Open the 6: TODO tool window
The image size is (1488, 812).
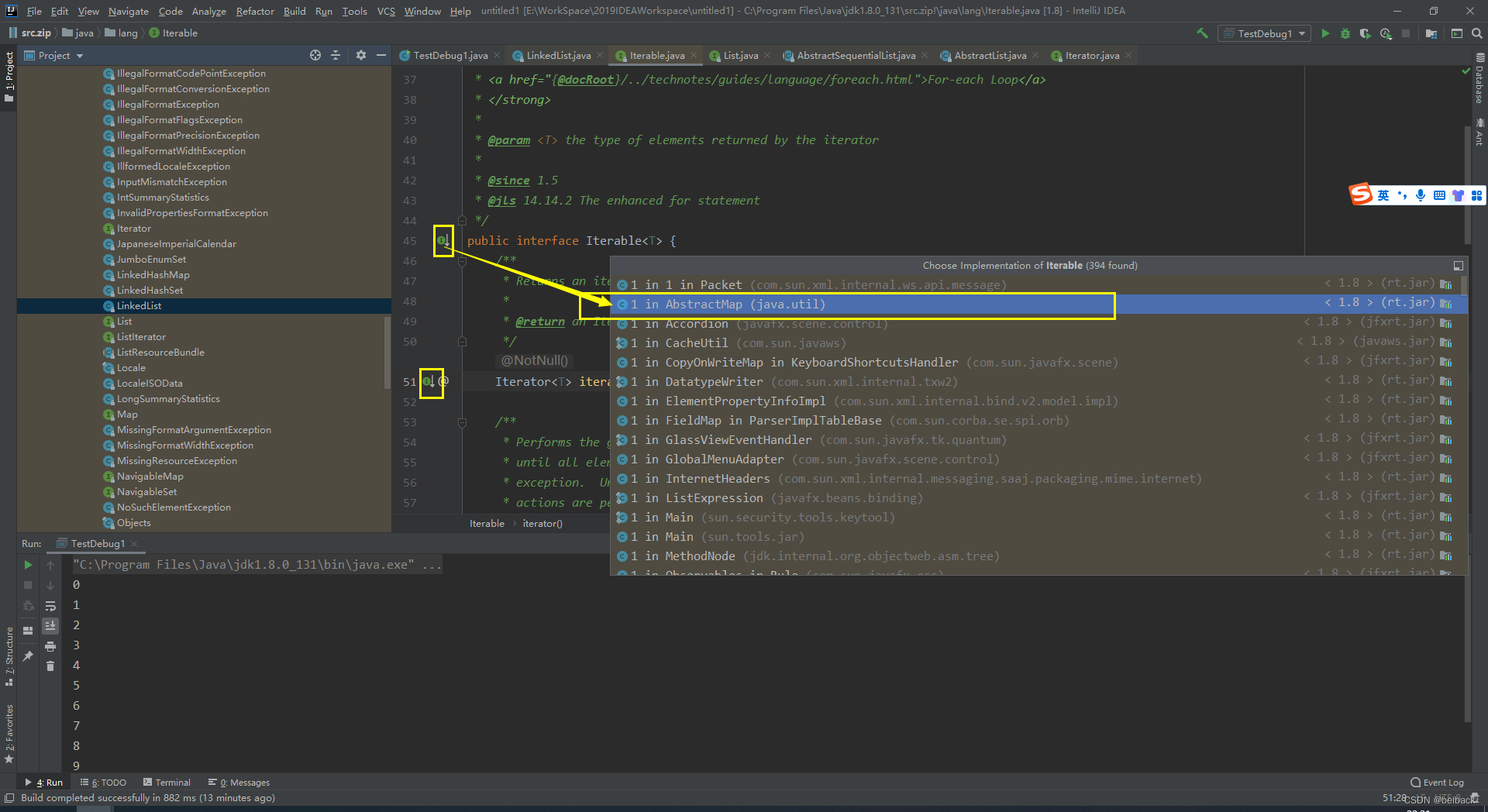(104, 783)
